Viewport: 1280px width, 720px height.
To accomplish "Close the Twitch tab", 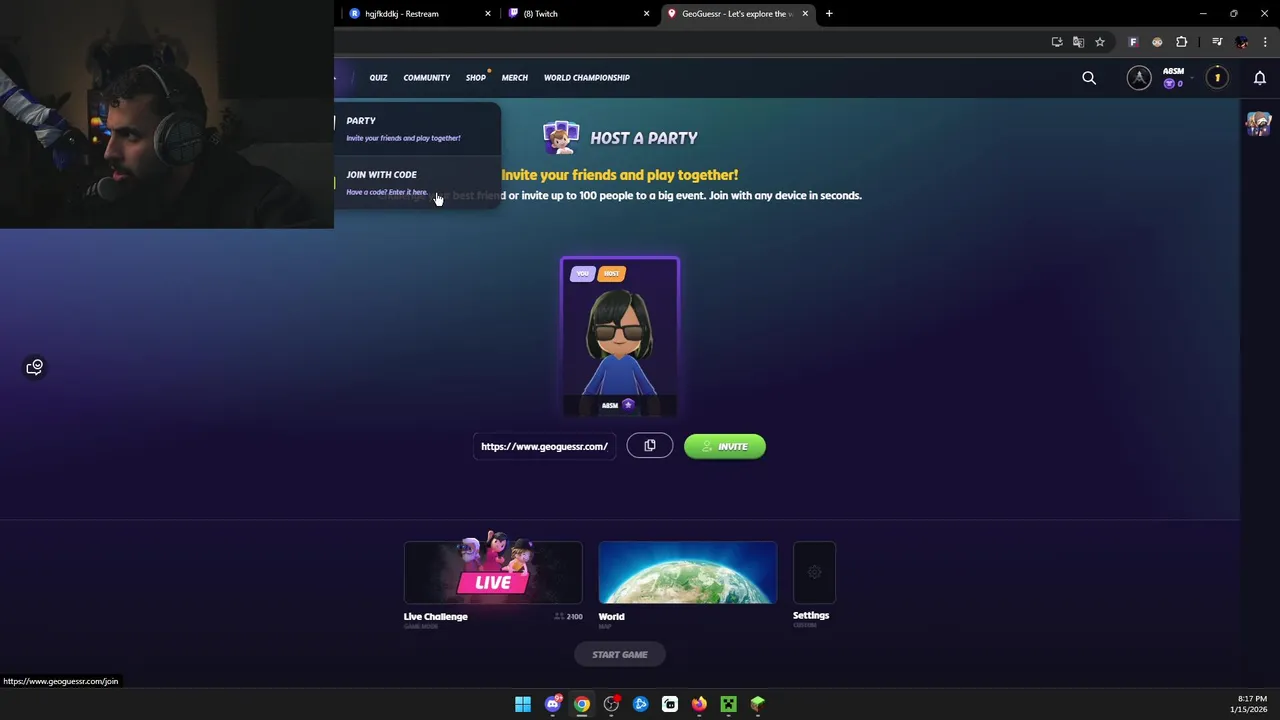I will (647, 14).
